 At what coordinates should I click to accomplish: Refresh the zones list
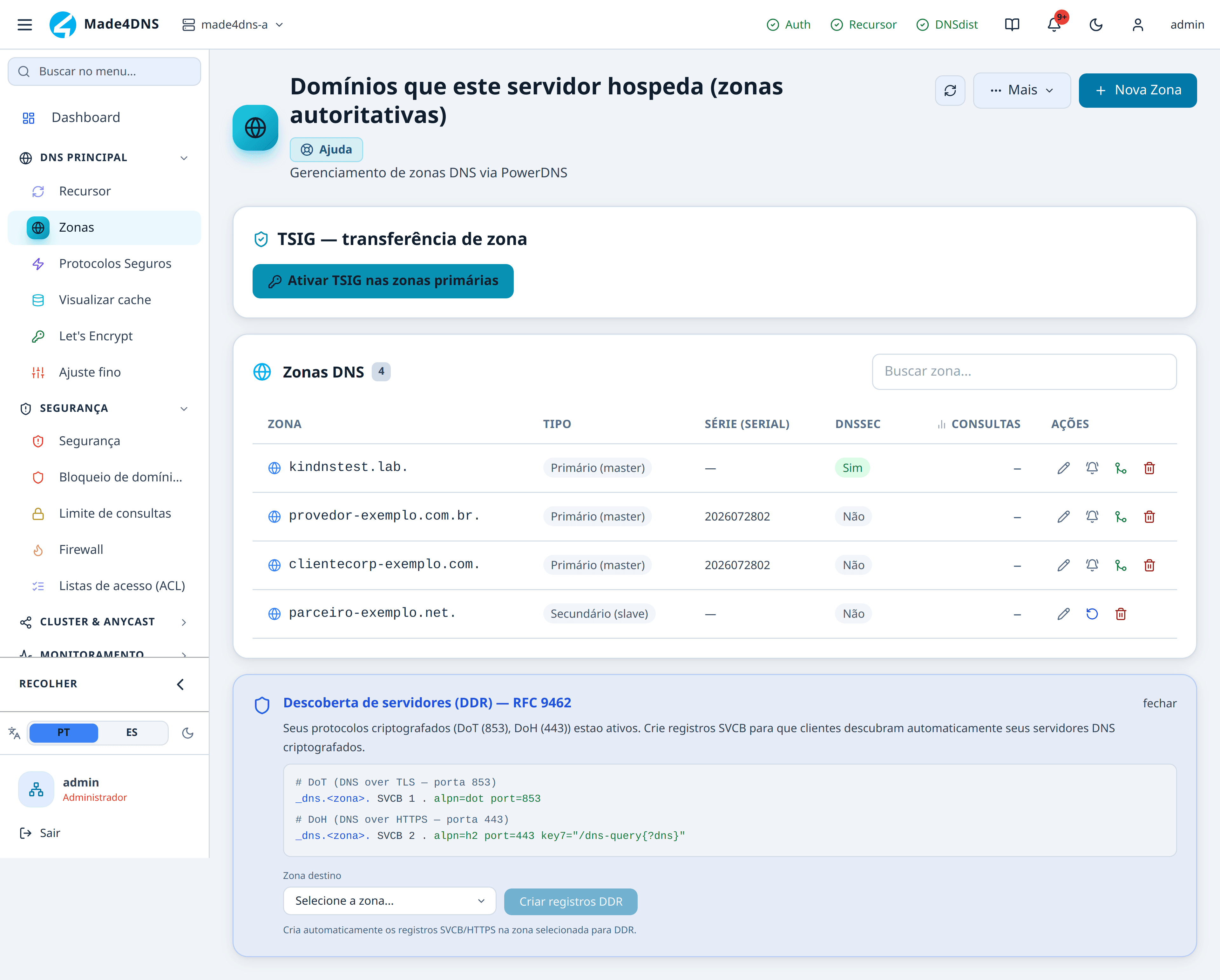(x=950, y=90)
